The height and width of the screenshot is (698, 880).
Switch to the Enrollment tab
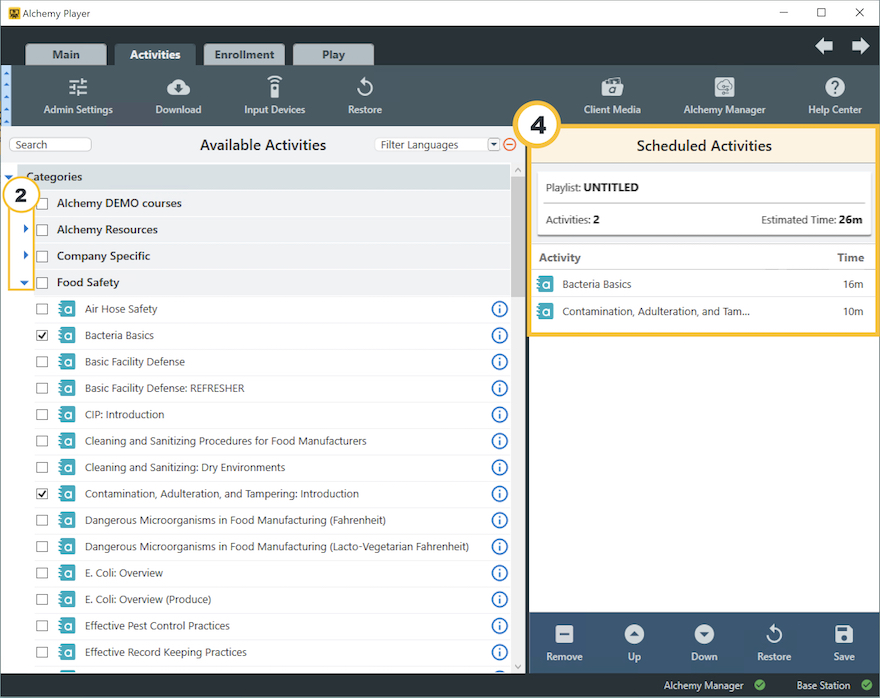pyautogui.click(x=244, y=55)
